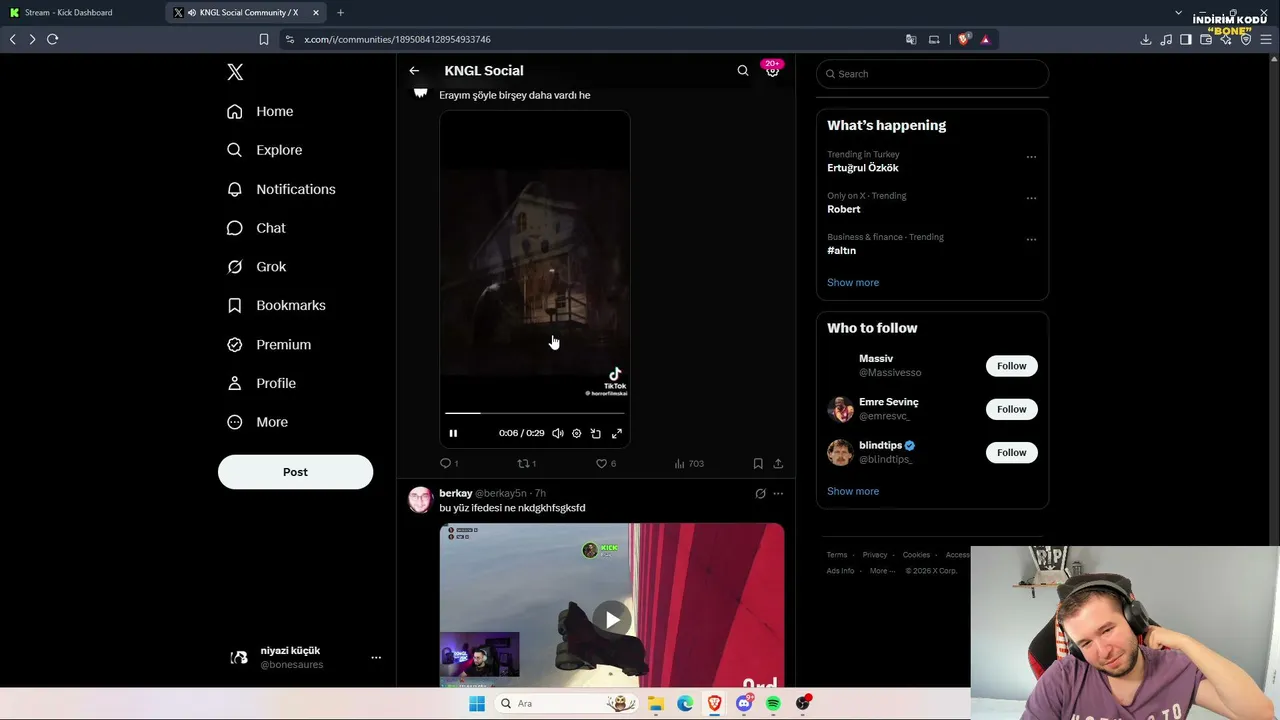Mute the video sound
The image size is (1280, 720).
(557, 433)
